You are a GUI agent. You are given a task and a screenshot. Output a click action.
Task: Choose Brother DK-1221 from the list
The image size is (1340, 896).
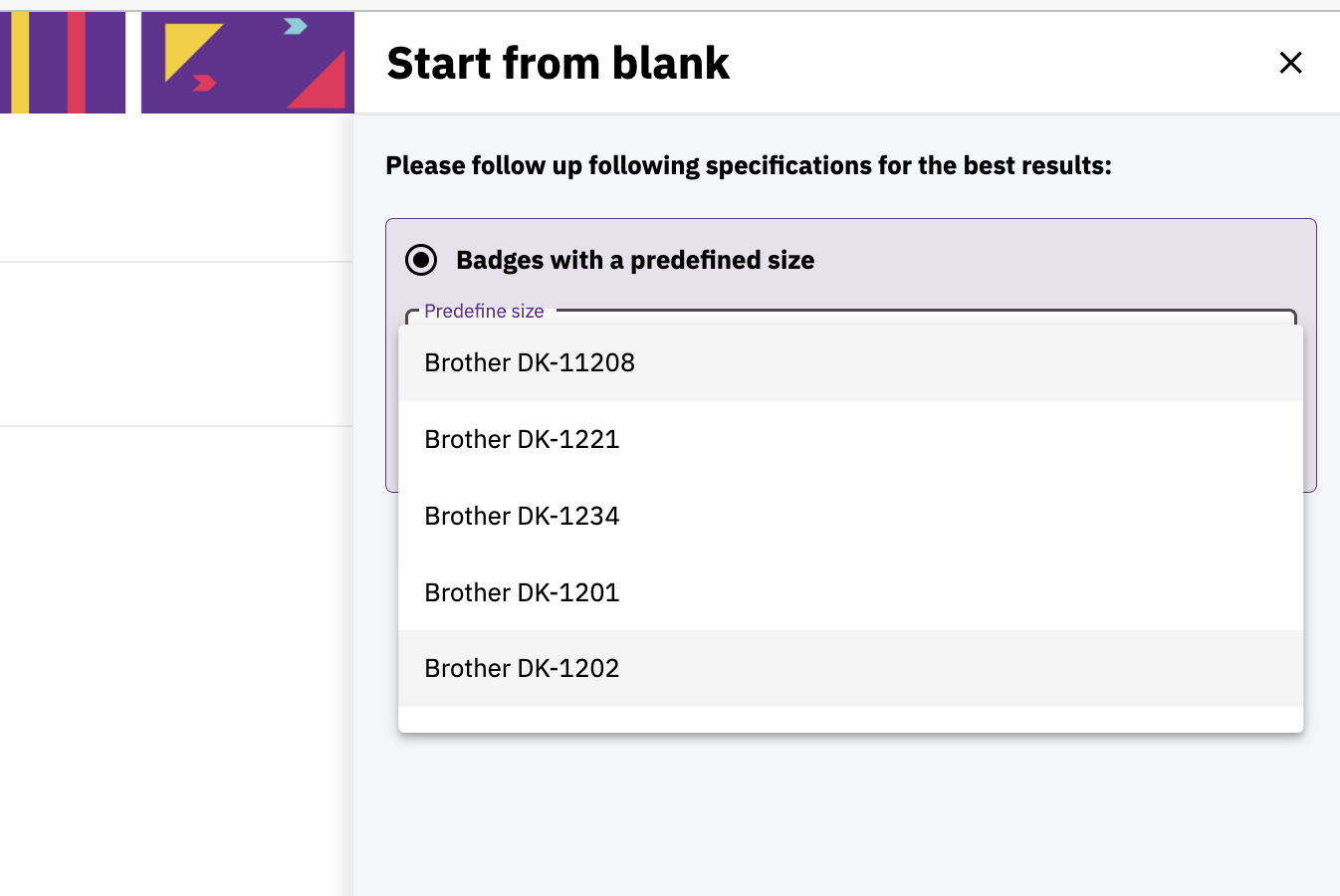[x=850, y=439]
